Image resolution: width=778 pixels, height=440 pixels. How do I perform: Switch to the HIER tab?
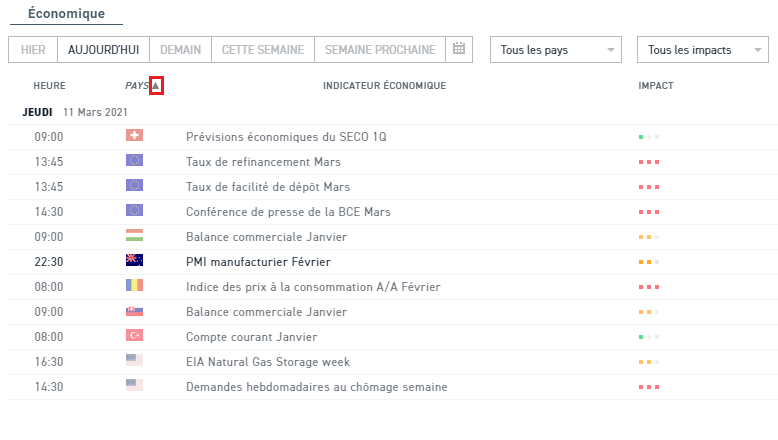point(33,50)
